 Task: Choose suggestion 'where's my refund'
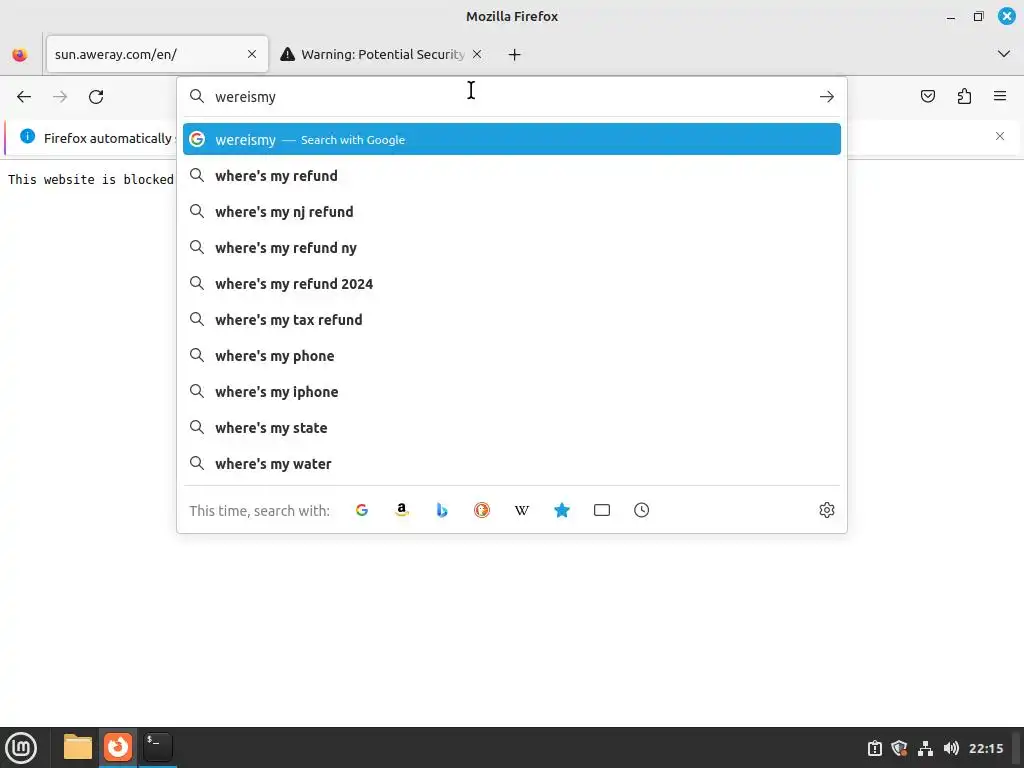[x=512, y=176]
